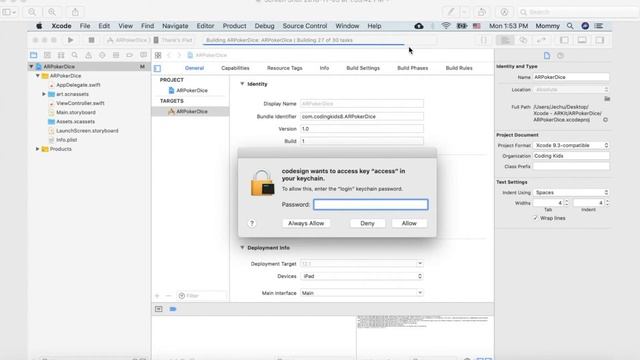640x360 pixels.
Task: Show the Project navigator folder icon
Action: tap(33, 55)
